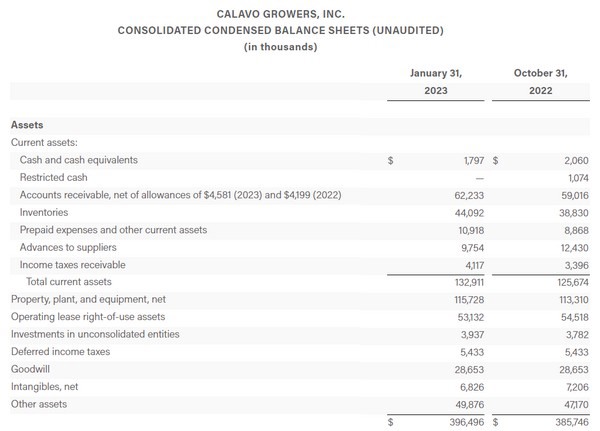Screen dimensions: 600x431
Task: Click the Prepaid expenses and other current assets label
Action: tap(113, 229)
